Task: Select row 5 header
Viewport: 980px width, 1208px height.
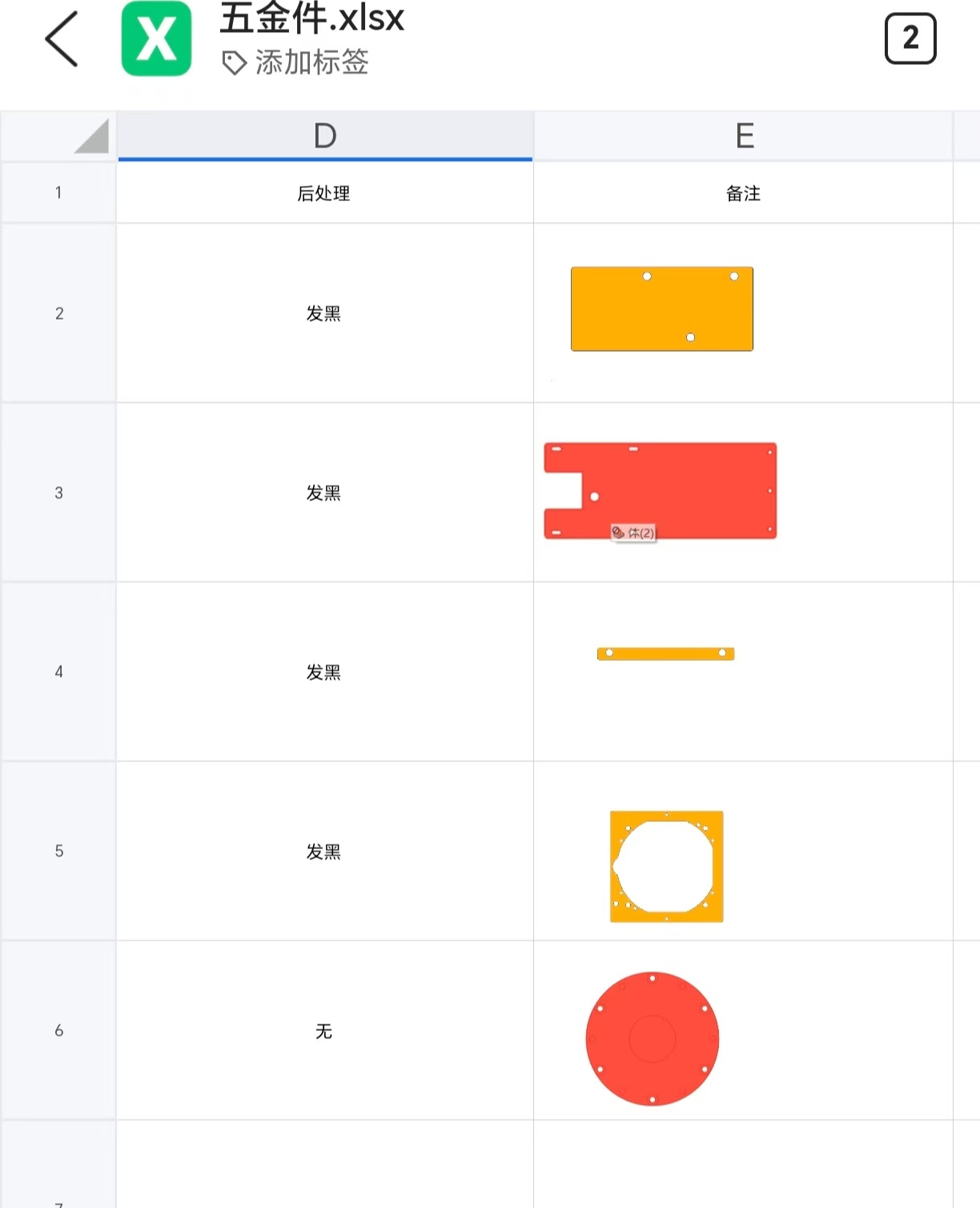Action: tap(58, 851)
